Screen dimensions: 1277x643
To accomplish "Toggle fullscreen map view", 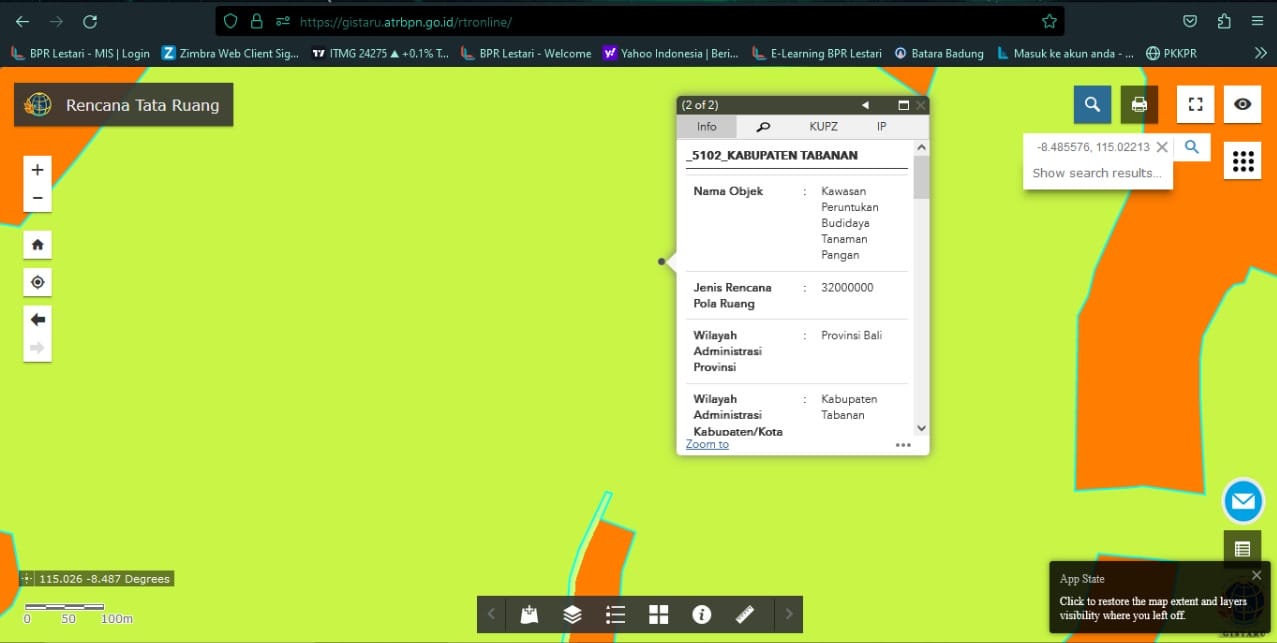I will [x=1195, y=104].
